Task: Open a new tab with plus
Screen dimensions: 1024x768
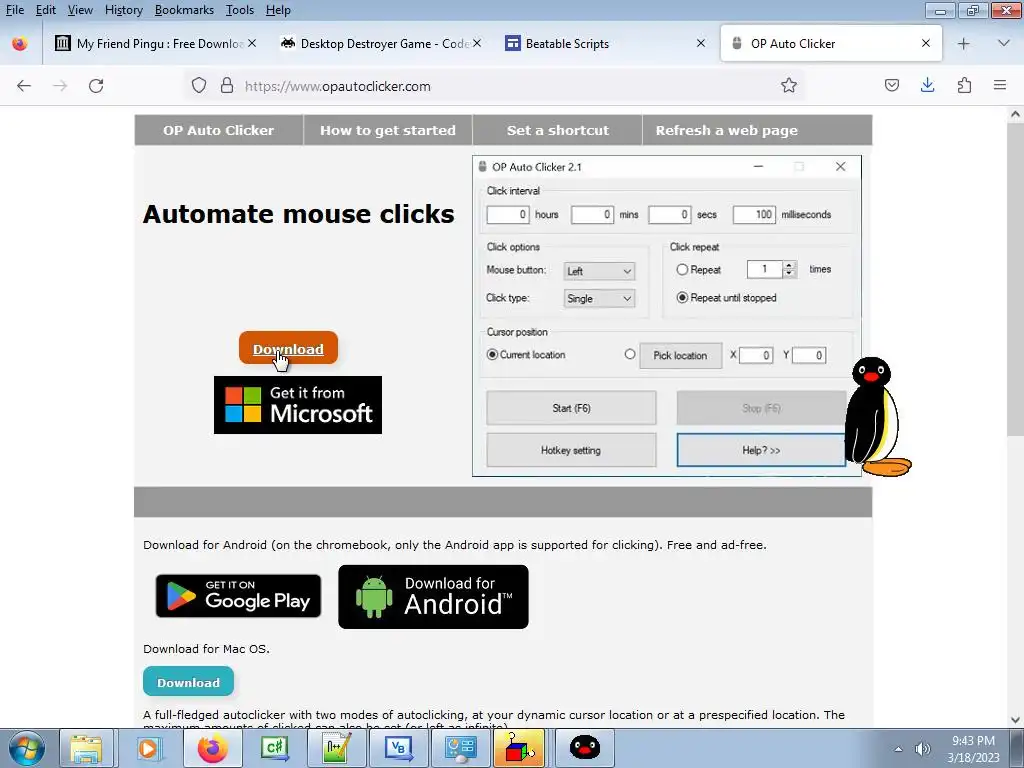Action: (963, 44)
